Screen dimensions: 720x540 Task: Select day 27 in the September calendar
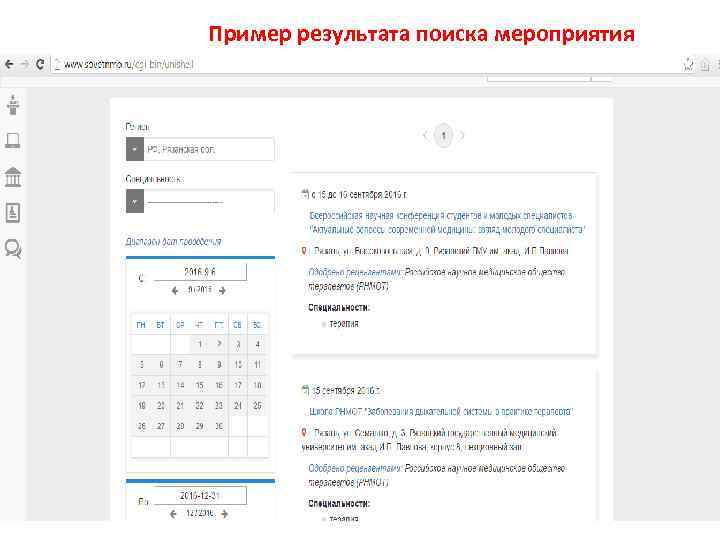(x=161, y=426)
